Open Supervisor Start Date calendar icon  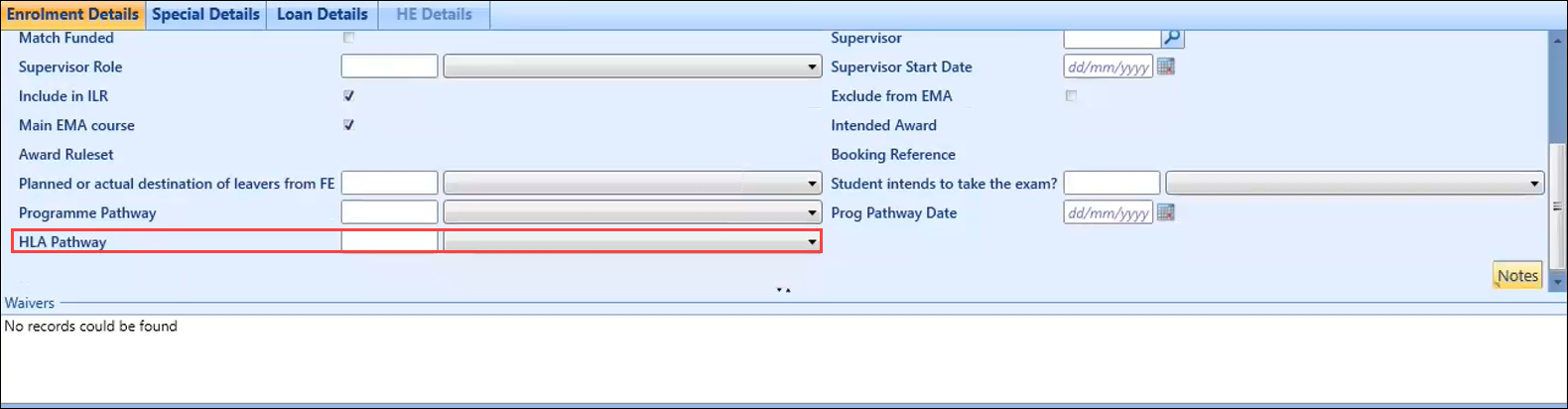pos(1166,67)
